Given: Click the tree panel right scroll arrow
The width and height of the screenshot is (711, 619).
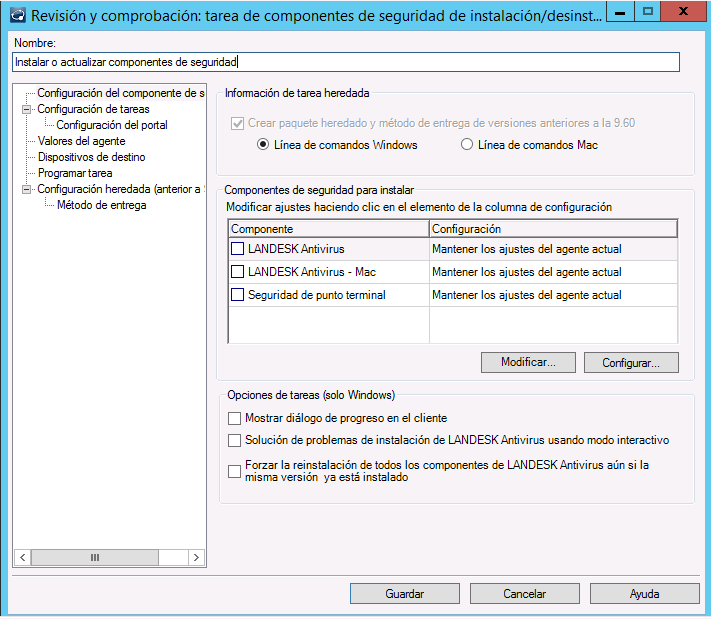Looking at the screenshot, I should click(x=196, y=558).
